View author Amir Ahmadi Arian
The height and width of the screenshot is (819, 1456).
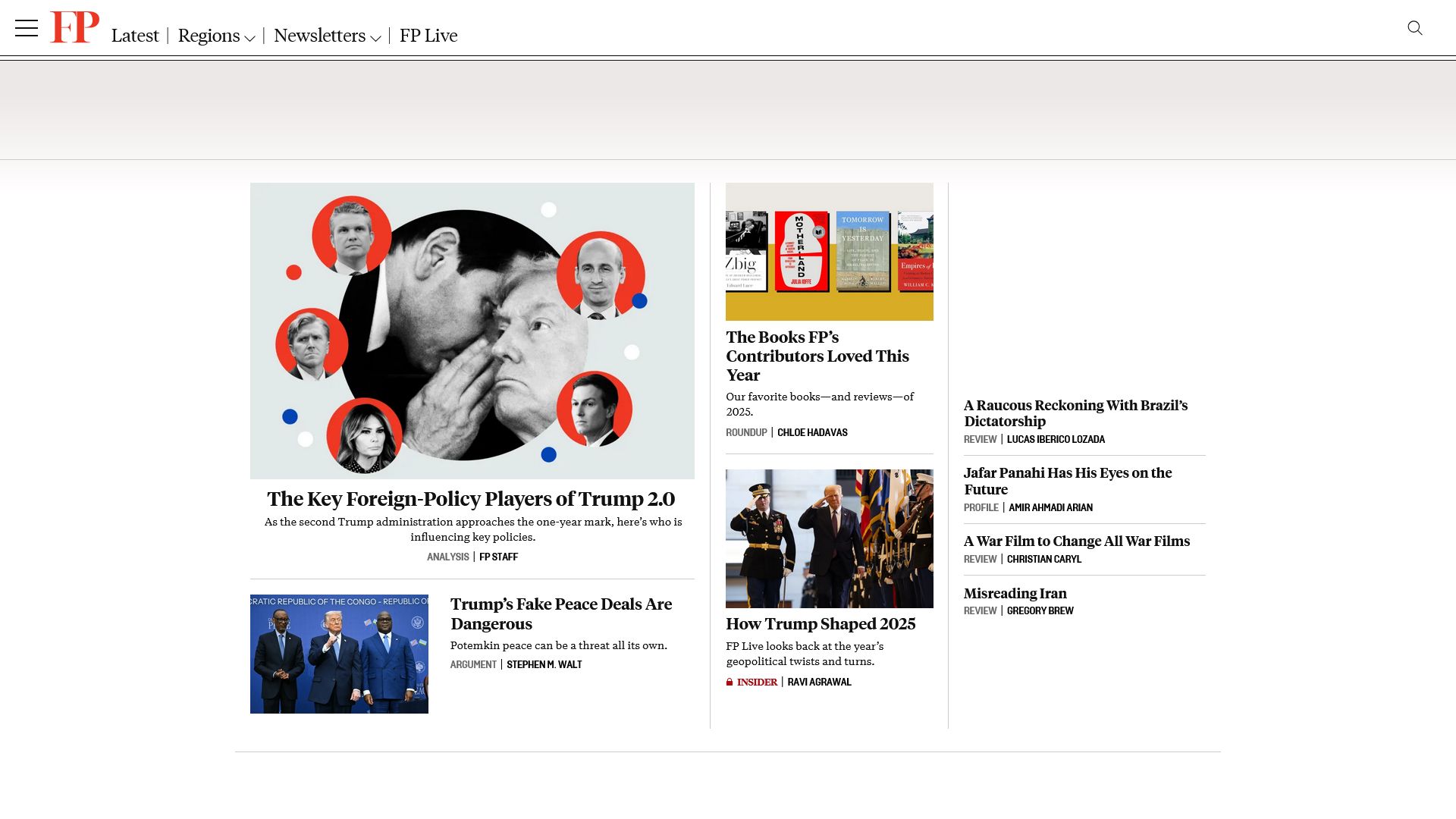click(x=1050, y=507)
